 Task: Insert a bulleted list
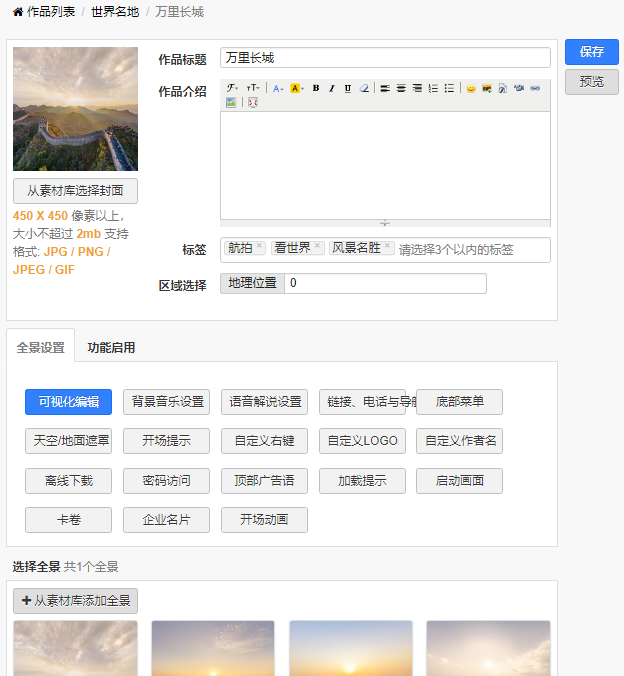449,88
